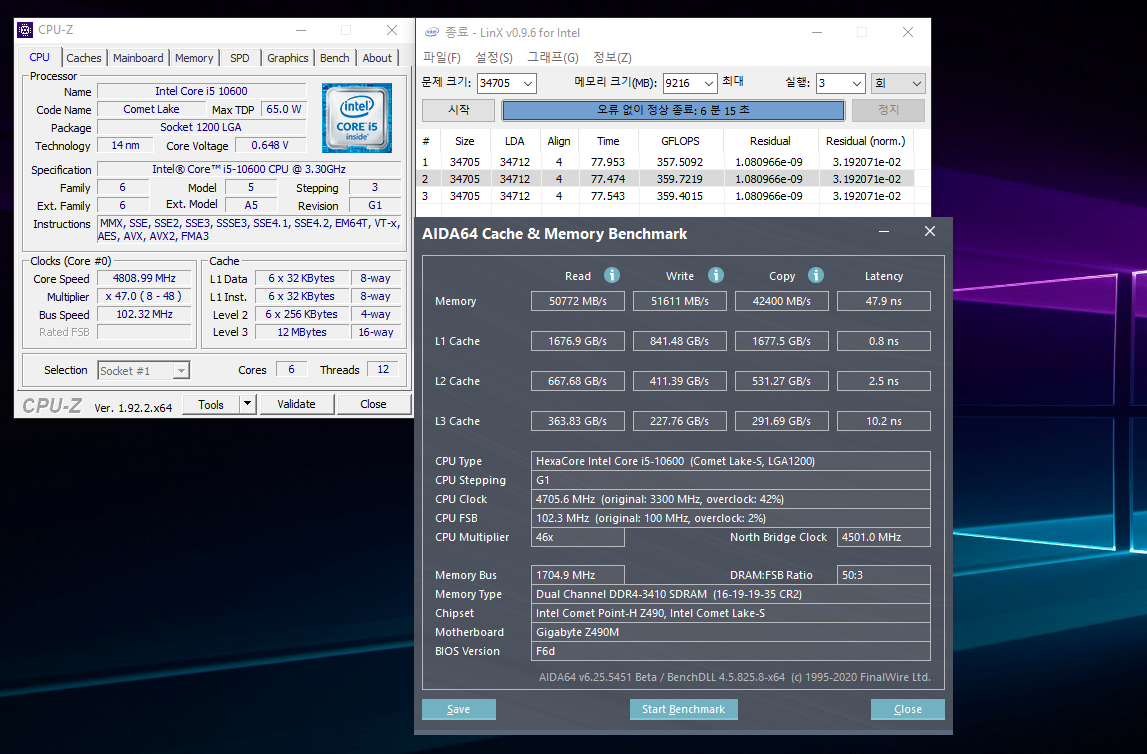
Task: Click the CPU-Z app icon in title bar
Action: point(25,30)
